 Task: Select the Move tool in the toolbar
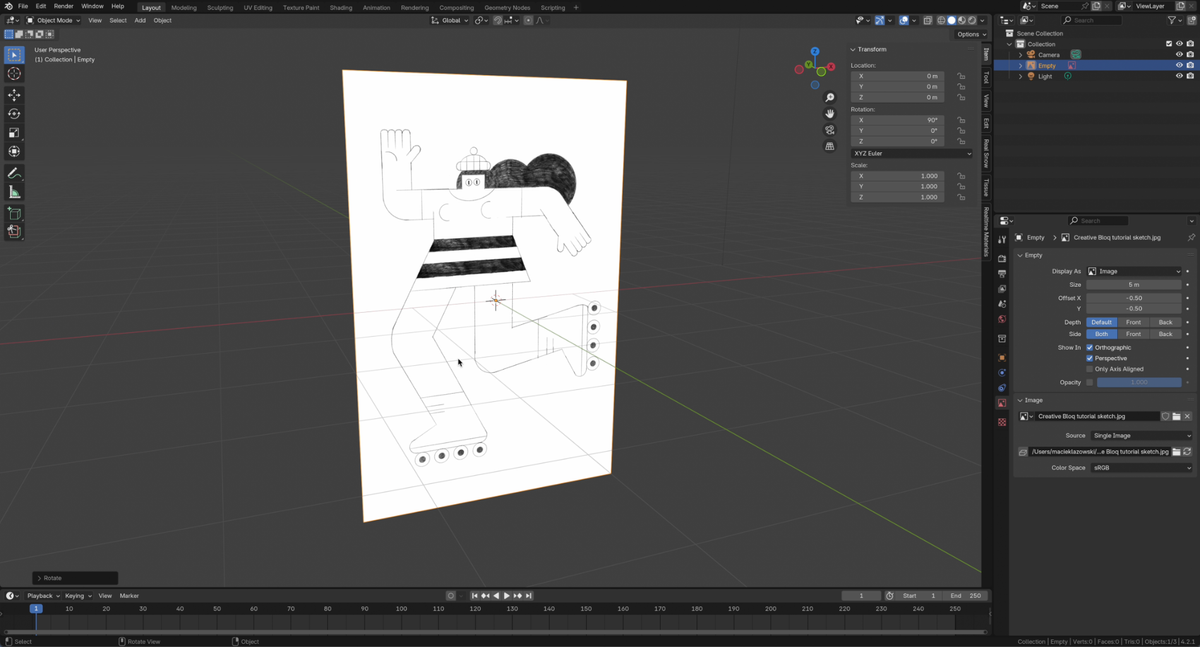click(14, 97)
